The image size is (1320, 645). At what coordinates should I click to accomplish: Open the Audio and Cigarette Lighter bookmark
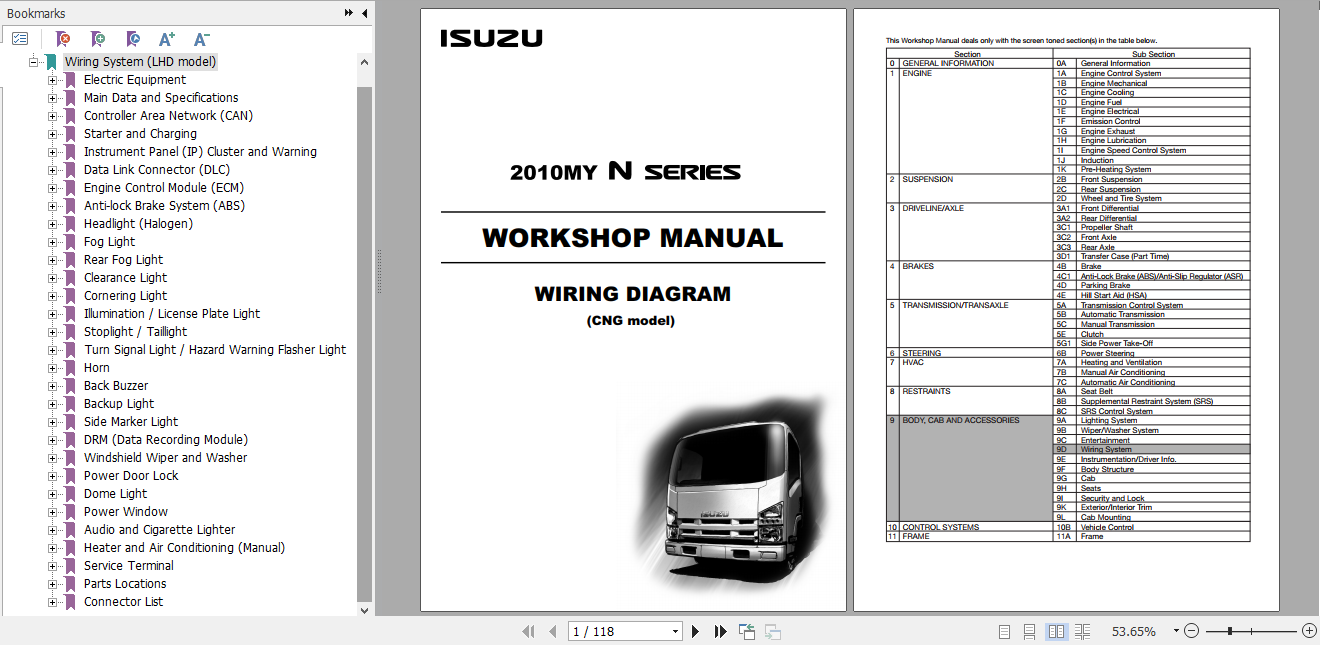[x=160, y=530]
